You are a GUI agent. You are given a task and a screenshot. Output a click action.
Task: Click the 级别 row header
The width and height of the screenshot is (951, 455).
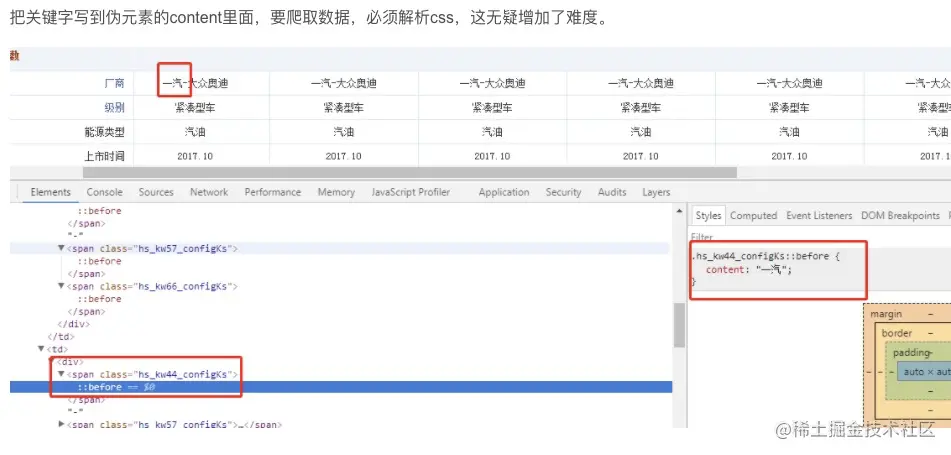click(x=114, y=107)
